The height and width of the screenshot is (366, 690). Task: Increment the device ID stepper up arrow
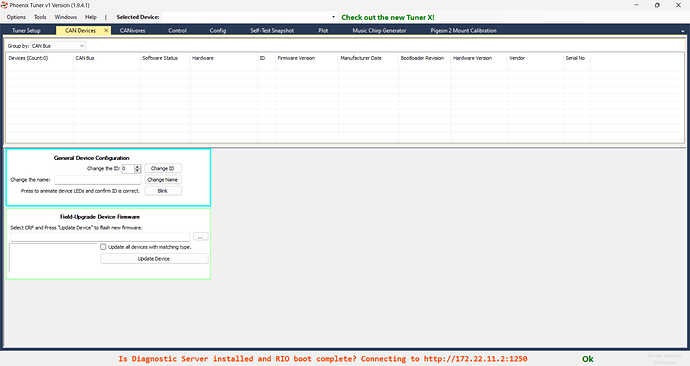[137, 167]
